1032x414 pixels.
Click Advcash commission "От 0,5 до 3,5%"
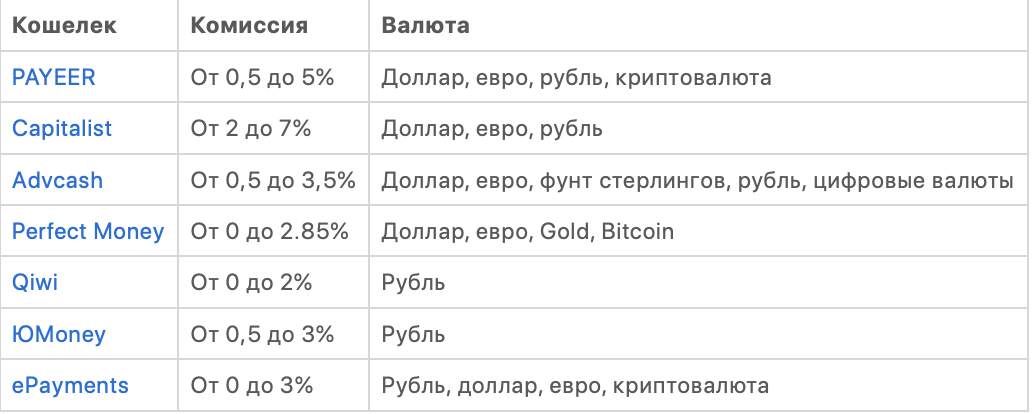pyautogui.click(x=273, y=181)
